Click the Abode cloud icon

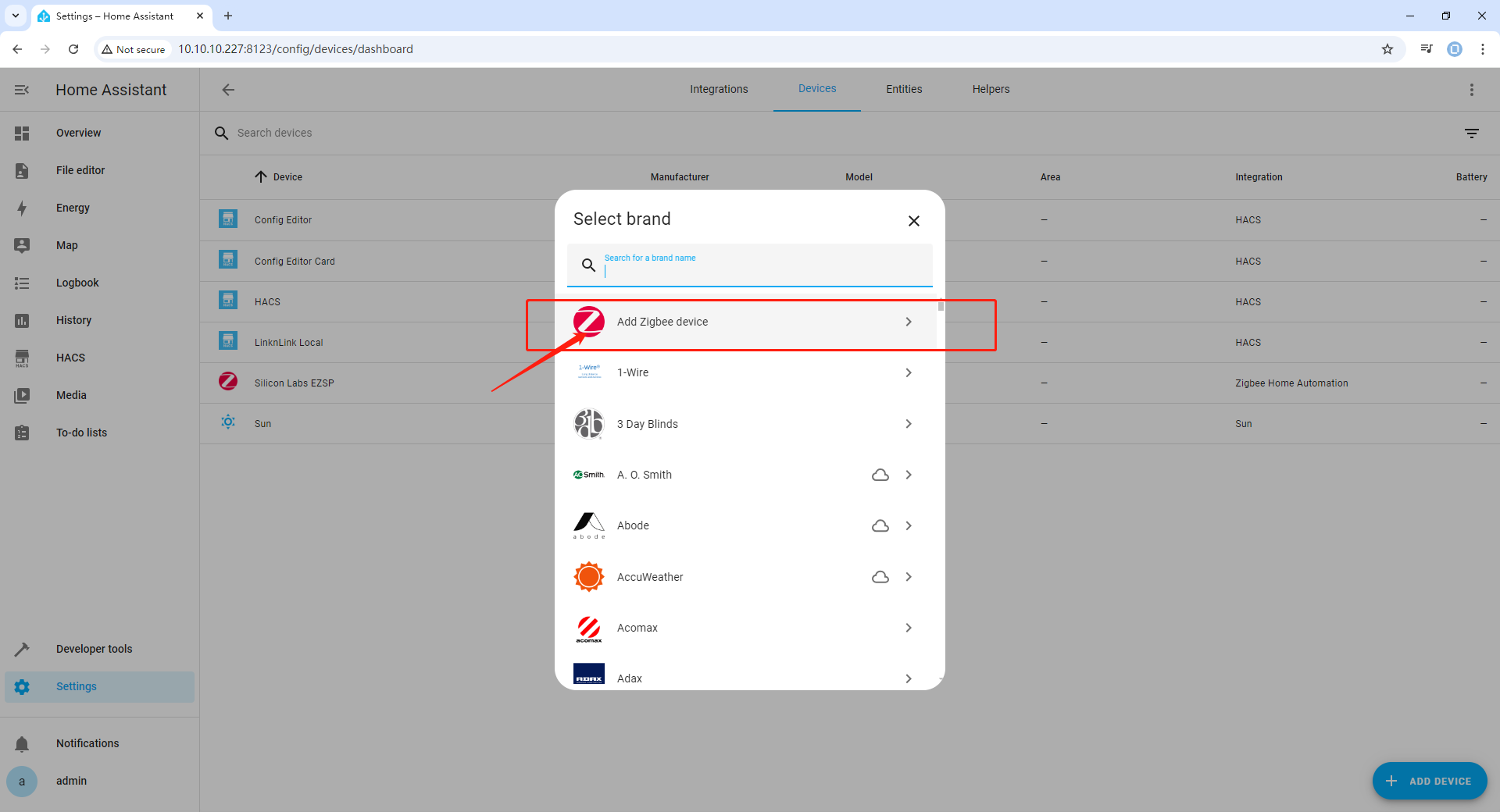tap(880, 526)
